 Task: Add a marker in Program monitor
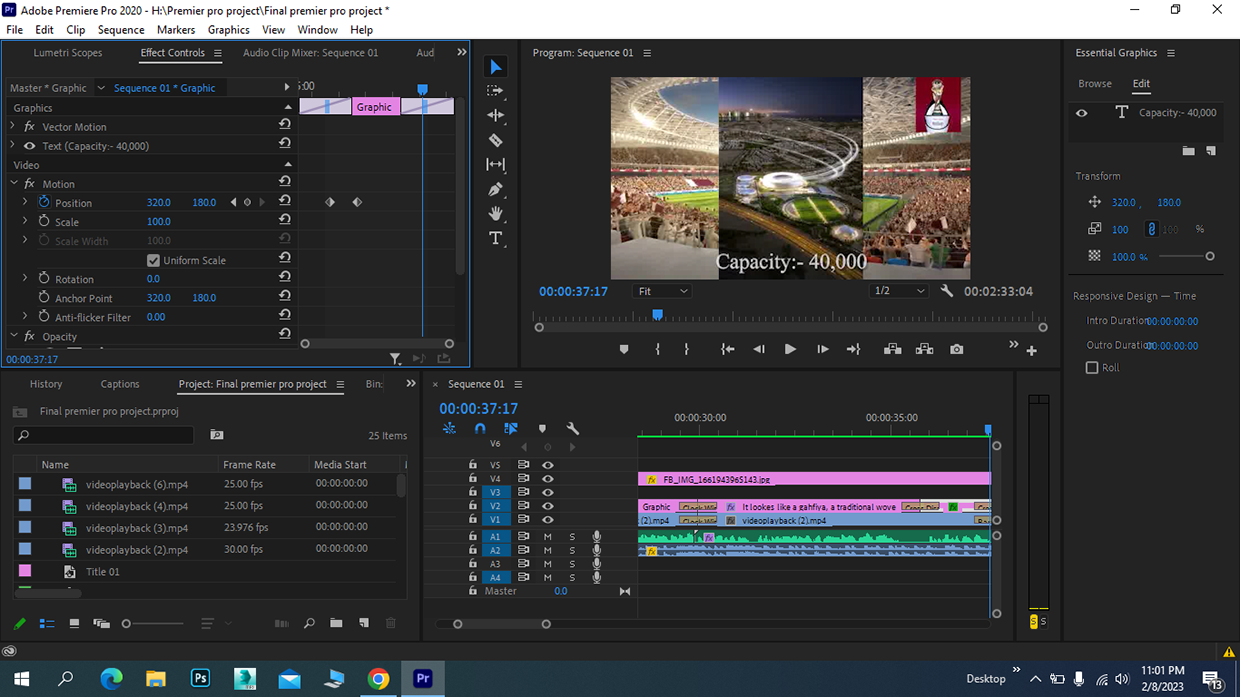tap(624, 349)
